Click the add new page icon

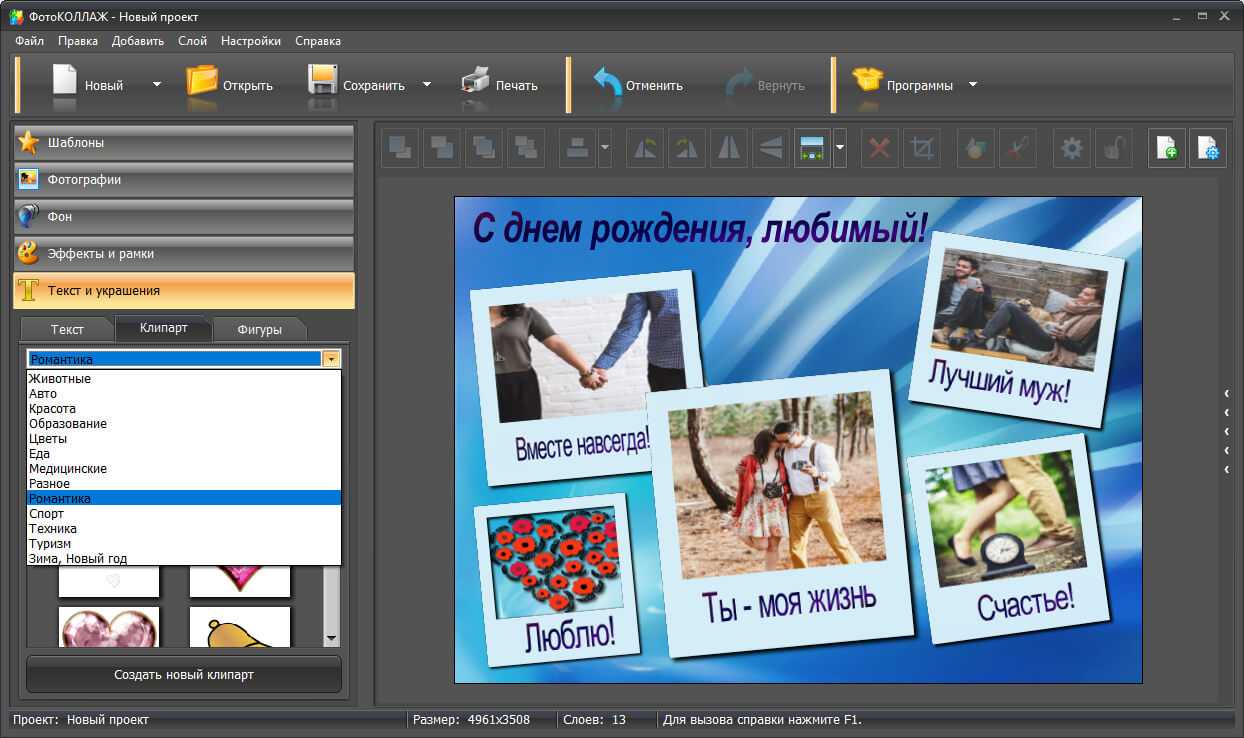(1166, 149)
